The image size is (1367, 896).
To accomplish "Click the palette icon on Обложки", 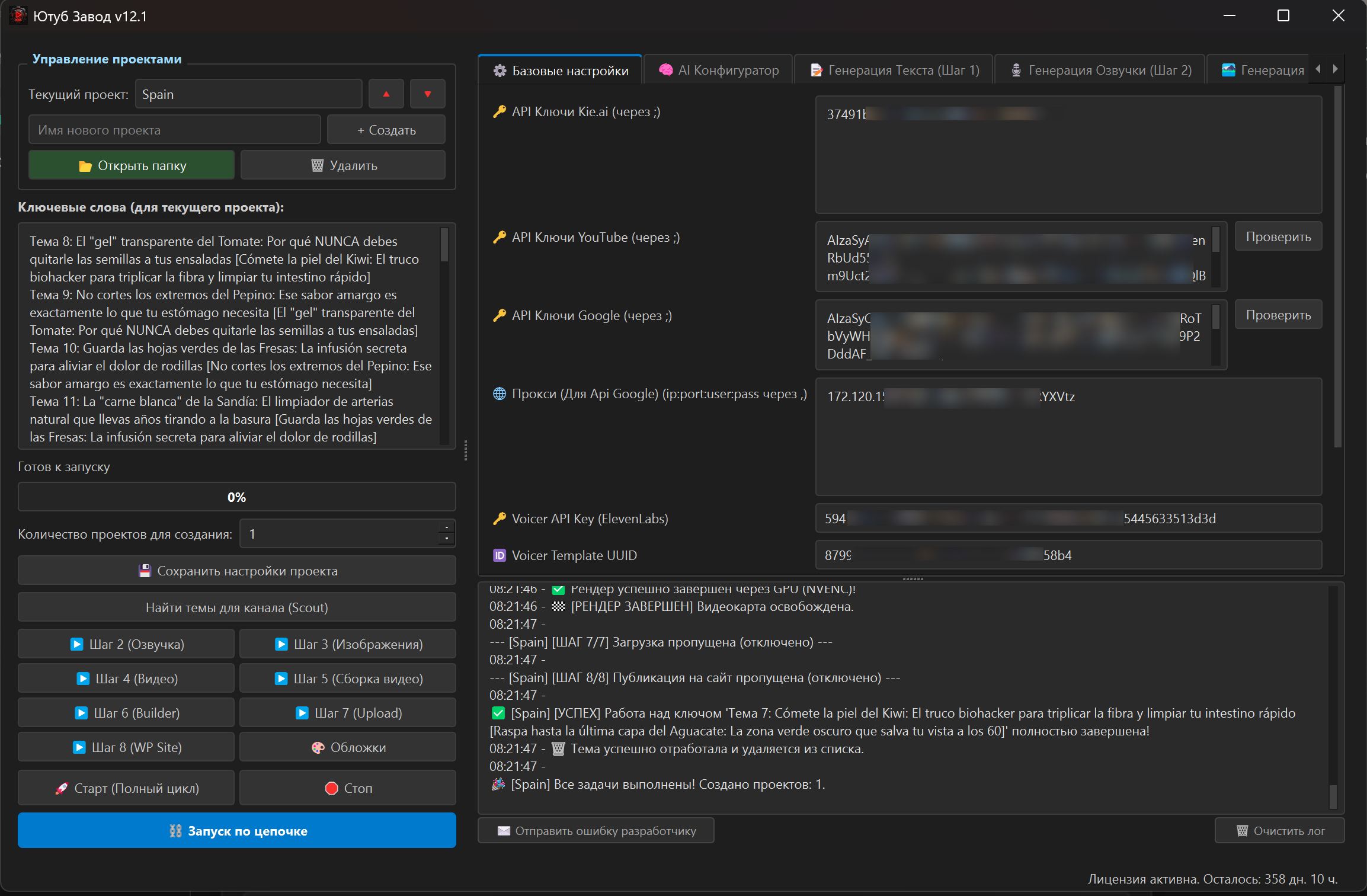I will tap(318, 748).
